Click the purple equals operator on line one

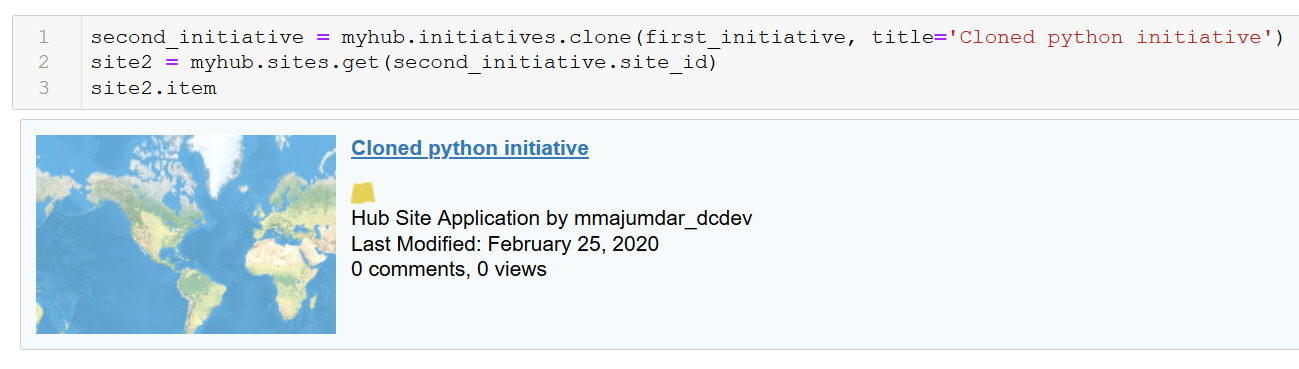[x=323, y=38]
